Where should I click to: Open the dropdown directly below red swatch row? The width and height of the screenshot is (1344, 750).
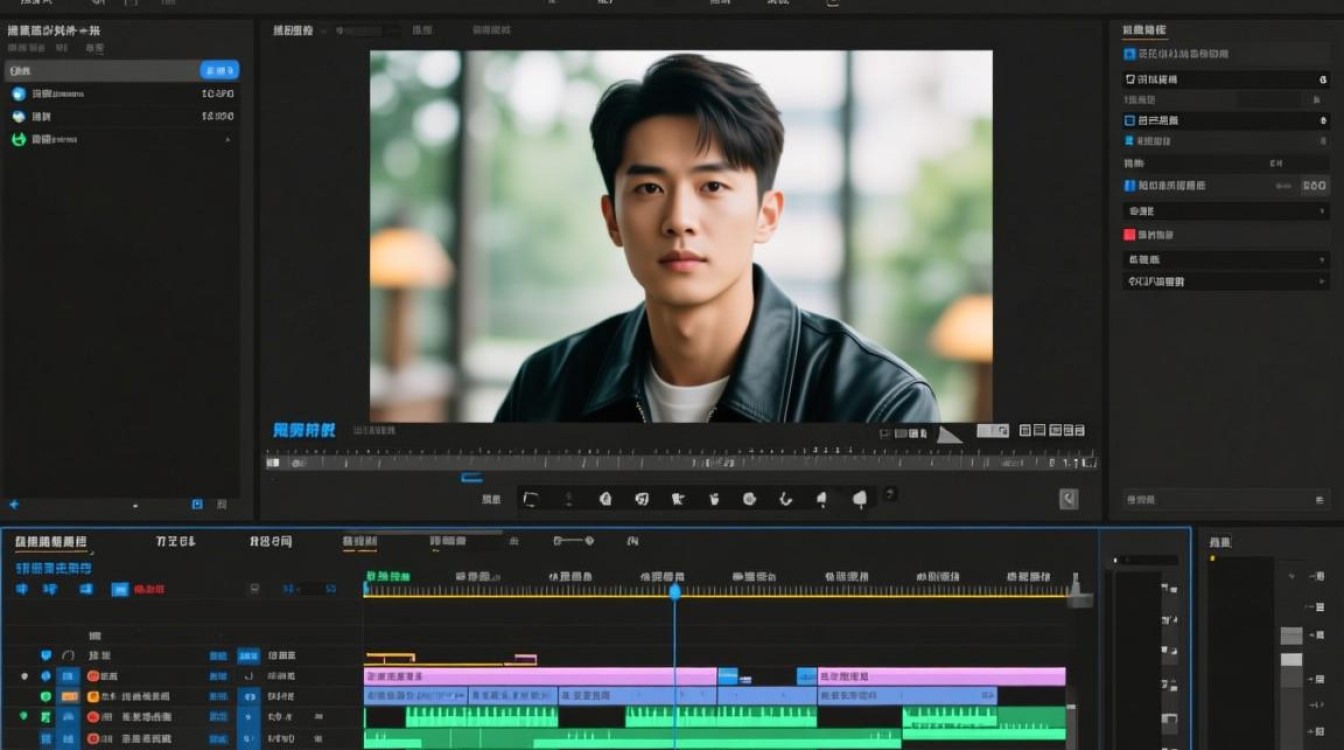(1226, 259)
